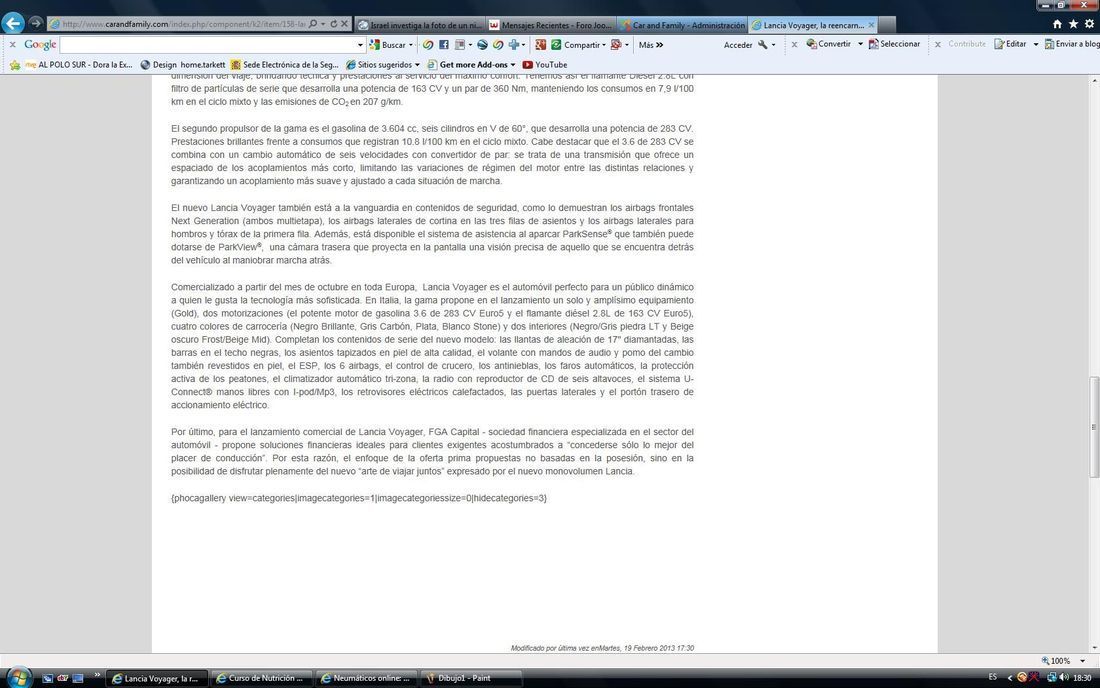Screen dimensions: 1100x688
Task: Focus the Google toolbar search field
Action: [x=208, y=45]
